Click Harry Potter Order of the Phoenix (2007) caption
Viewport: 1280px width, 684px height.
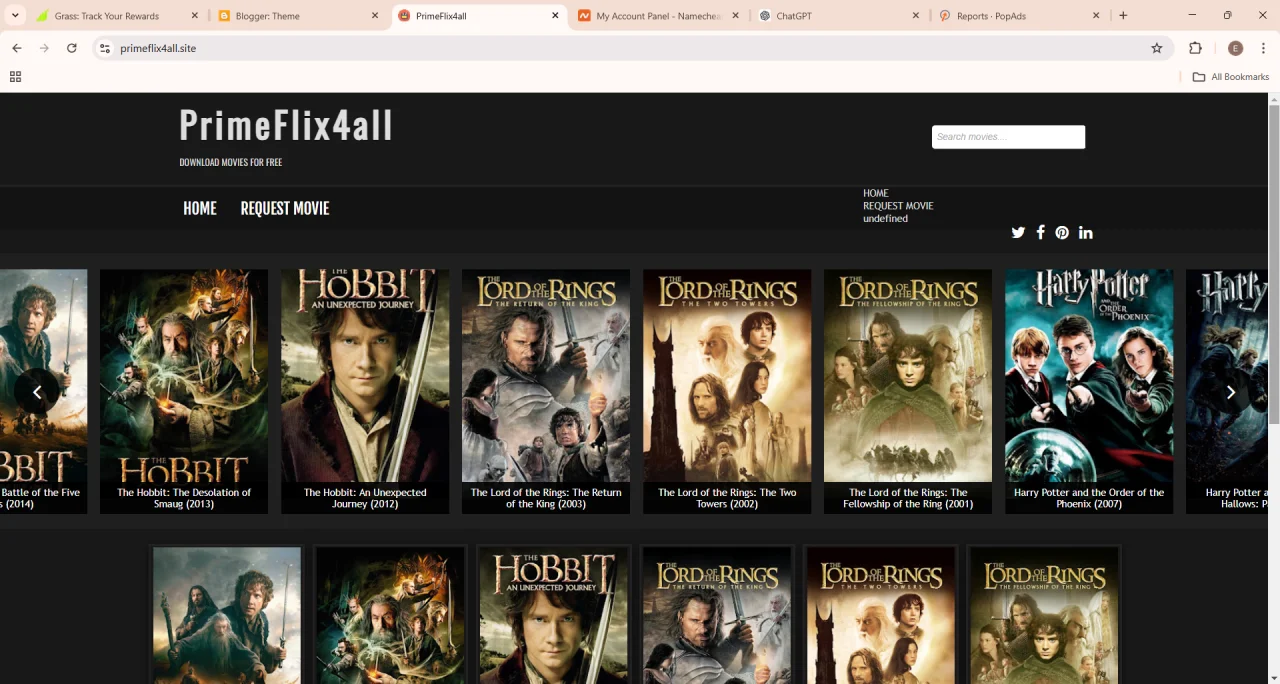[1089, 498]
